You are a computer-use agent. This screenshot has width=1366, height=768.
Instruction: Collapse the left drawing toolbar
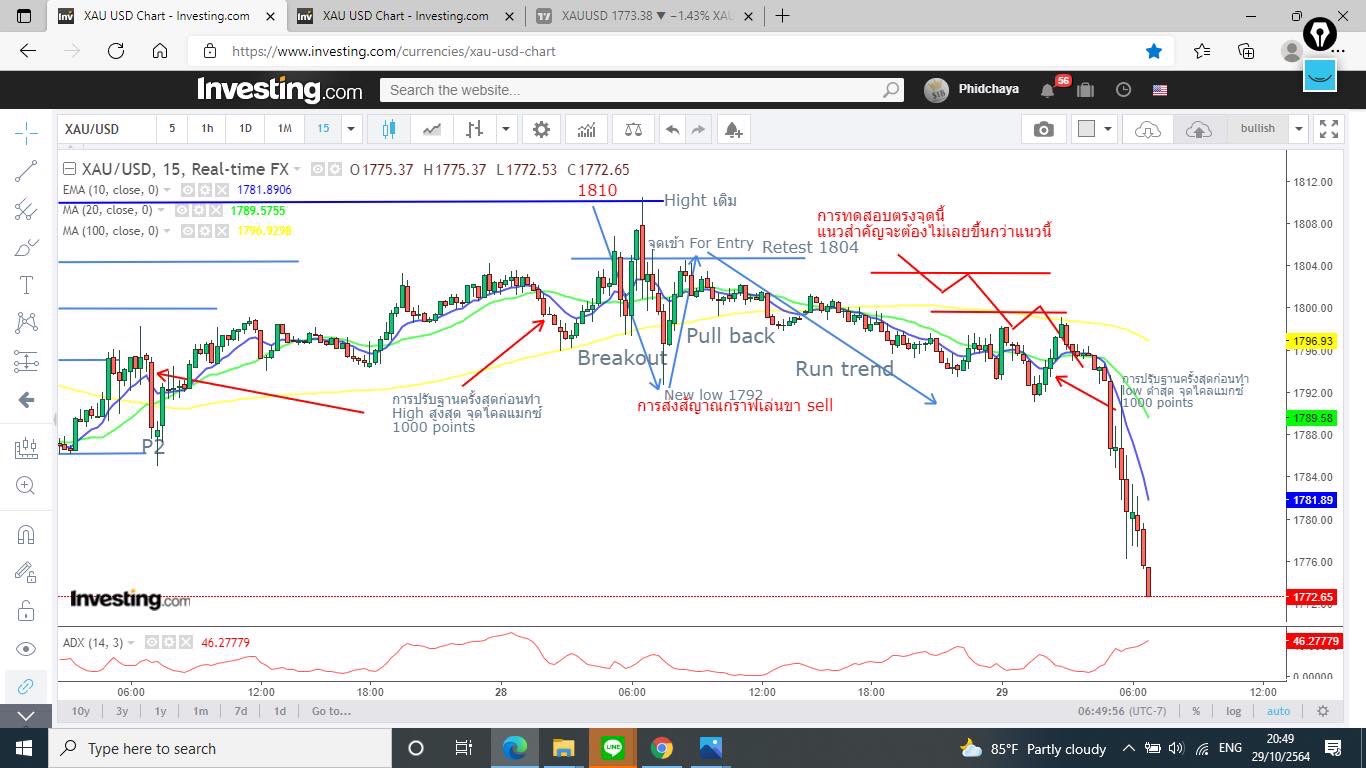tap(26, 716)
